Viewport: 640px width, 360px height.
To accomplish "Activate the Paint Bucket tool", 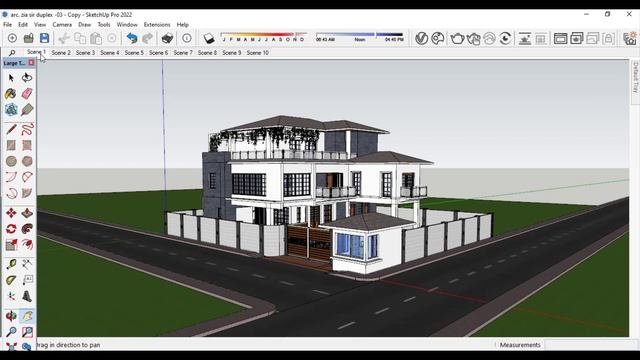I will pyautogui.click(x=11, y=93).
